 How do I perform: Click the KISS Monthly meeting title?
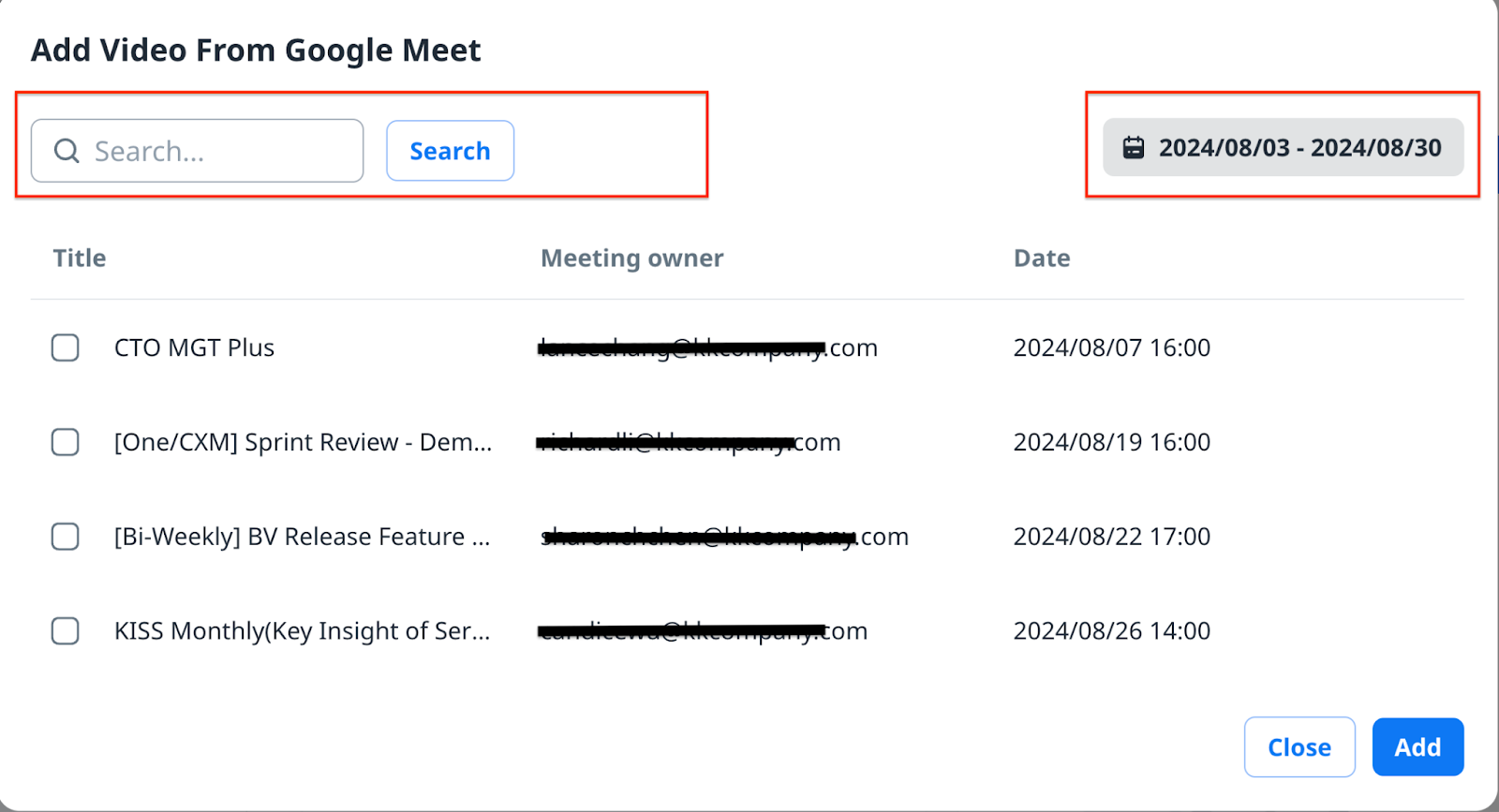[x=302, y=631]
